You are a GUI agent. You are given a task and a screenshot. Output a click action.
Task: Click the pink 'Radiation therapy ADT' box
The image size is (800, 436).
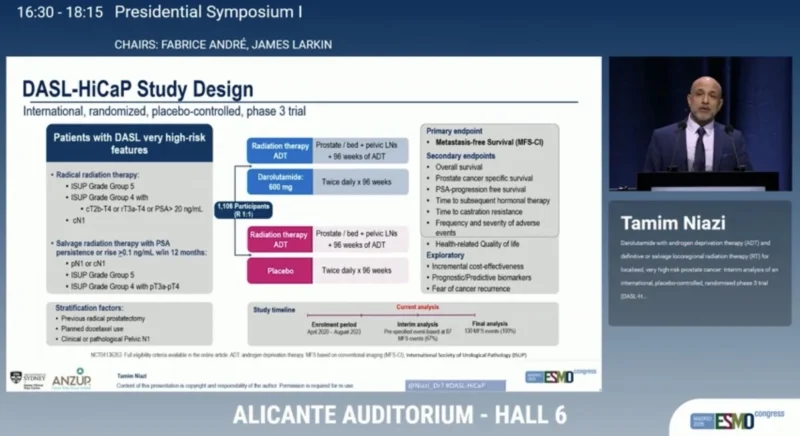click(280, 240)
